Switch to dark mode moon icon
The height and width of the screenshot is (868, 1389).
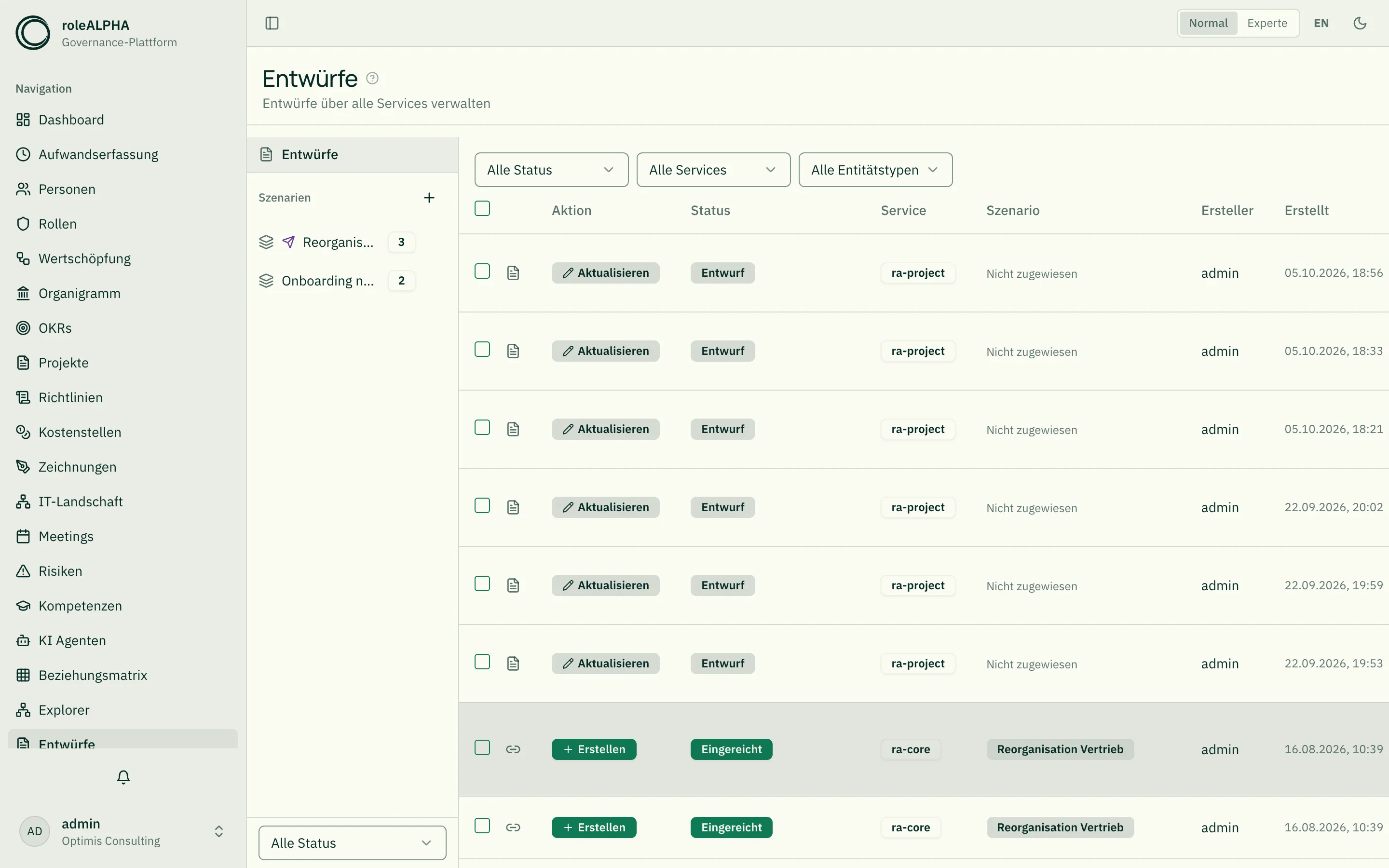pos(1360,23)
